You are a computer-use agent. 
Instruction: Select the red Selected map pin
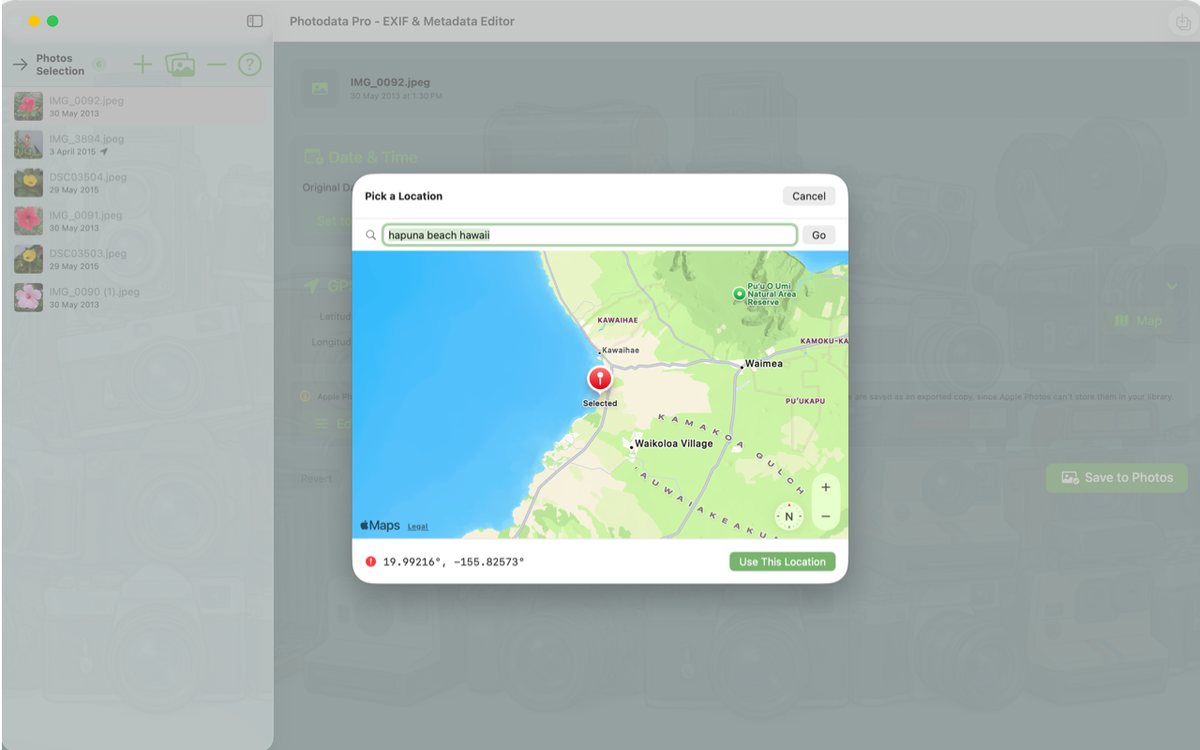click(599, 378)
